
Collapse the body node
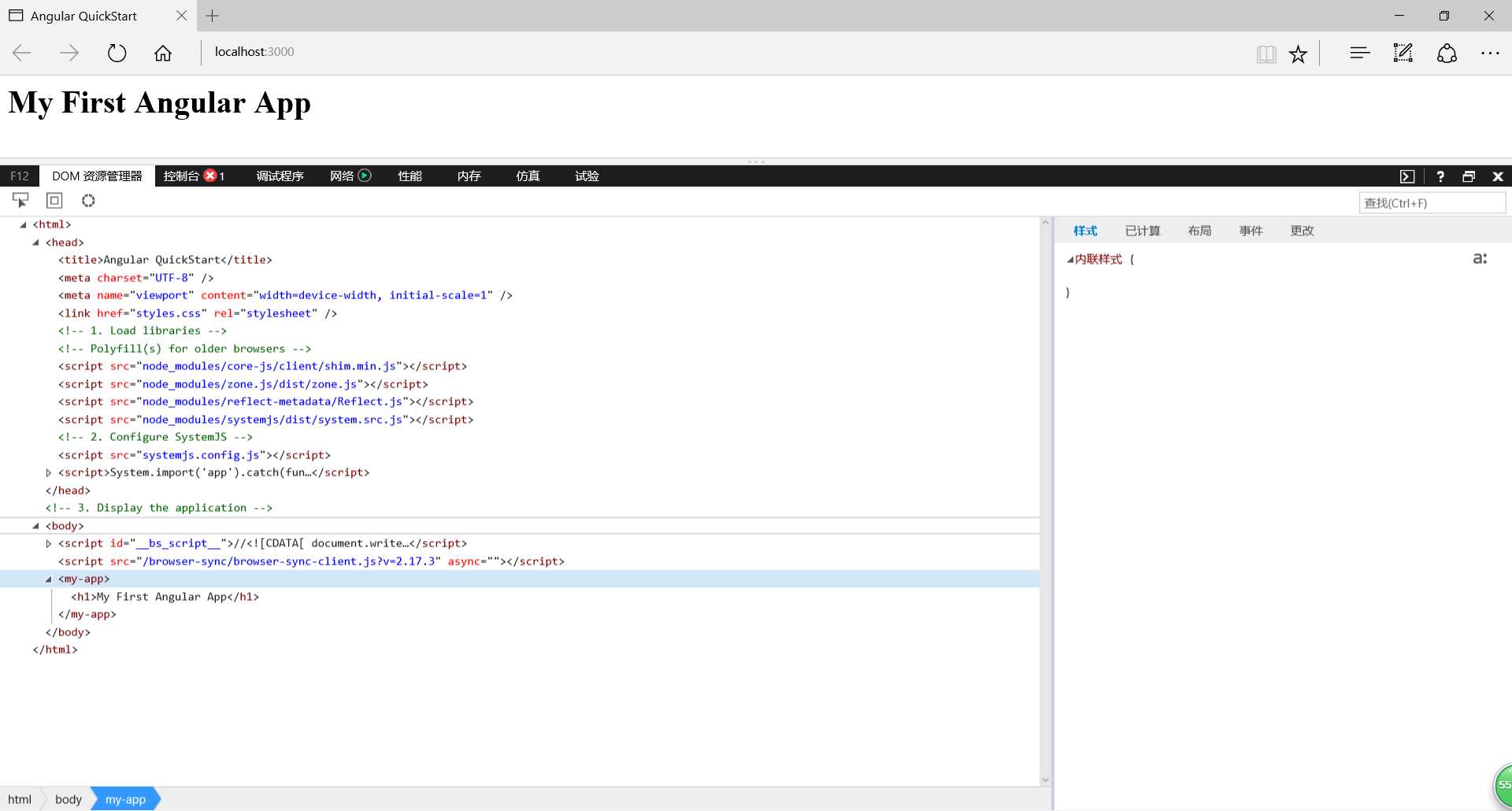[35, 526]
